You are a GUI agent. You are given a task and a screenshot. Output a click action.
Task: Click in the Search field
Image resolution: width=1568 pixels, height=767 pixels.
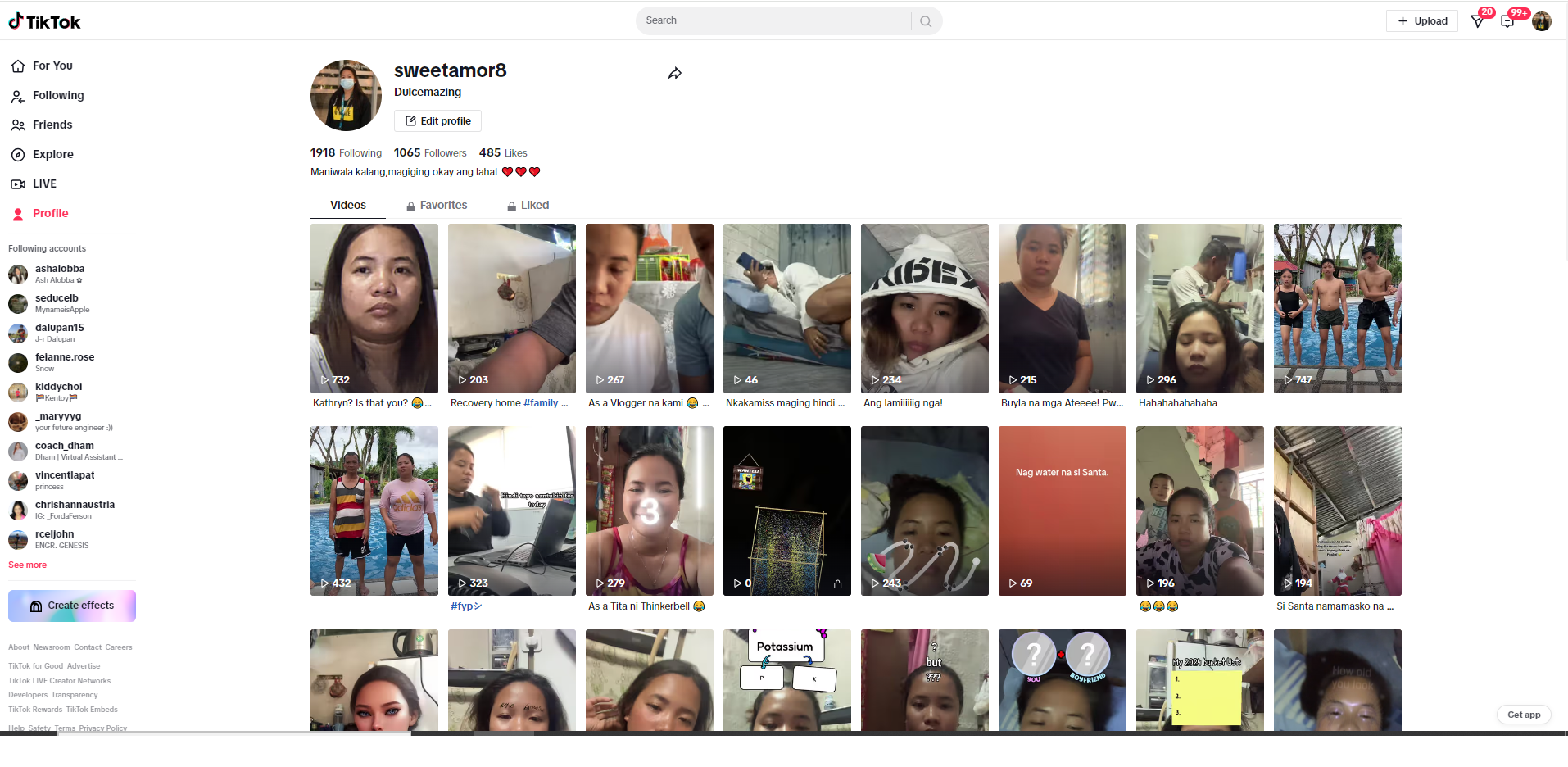click(774, 21)
